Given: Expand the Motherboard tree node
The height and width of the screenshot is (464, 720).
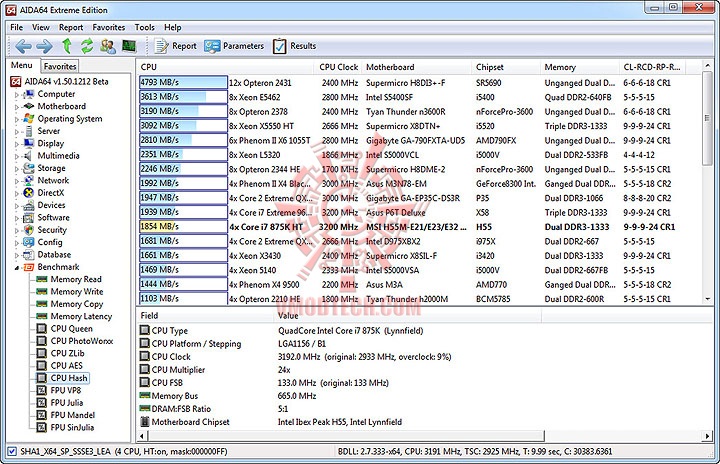Looking at the screenshot, I should click(x=17, y=107).
